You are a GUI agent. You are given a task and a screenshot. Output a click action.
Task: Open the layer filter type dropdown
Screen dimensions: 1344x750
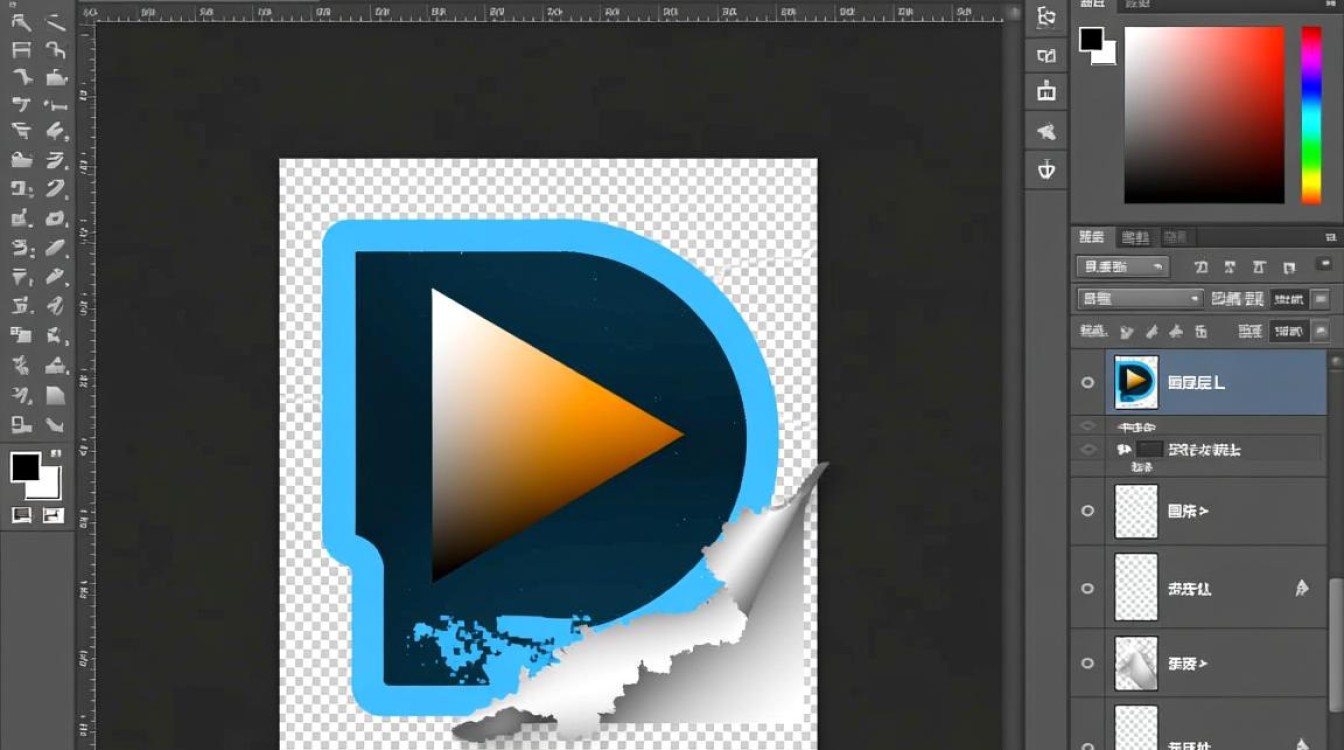1122,267
